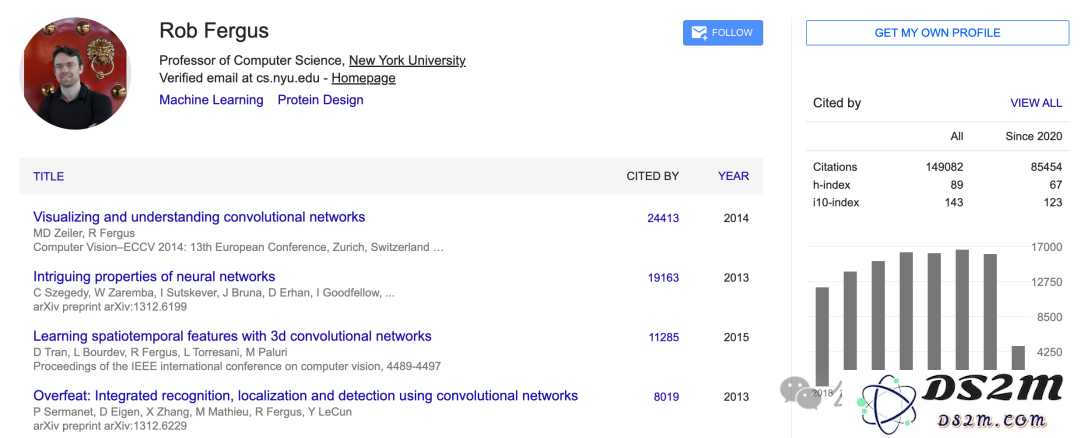Click the Verified email at cs.nyu.edu text

[239, 78]
